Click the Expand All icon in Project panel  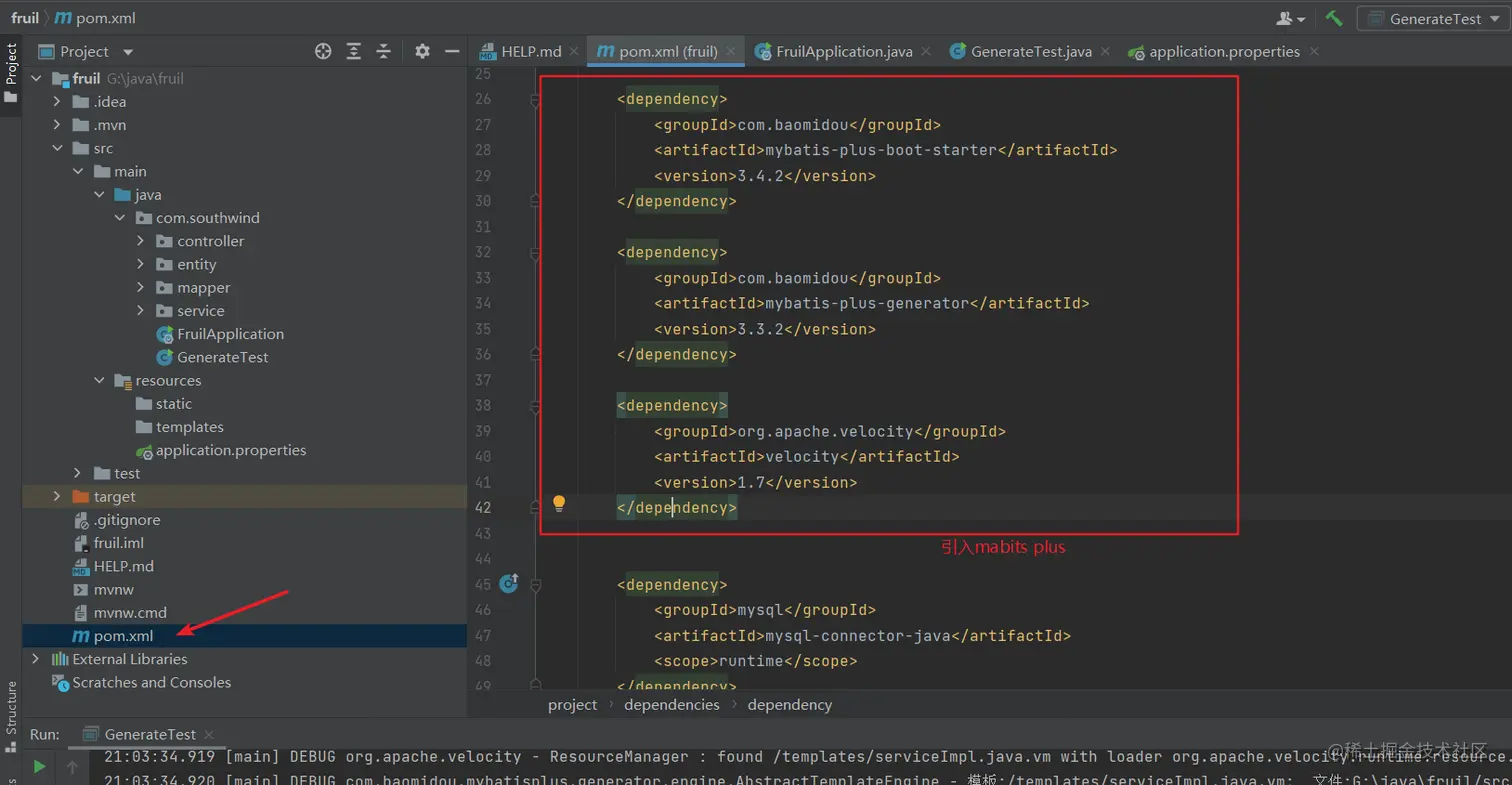353,51
